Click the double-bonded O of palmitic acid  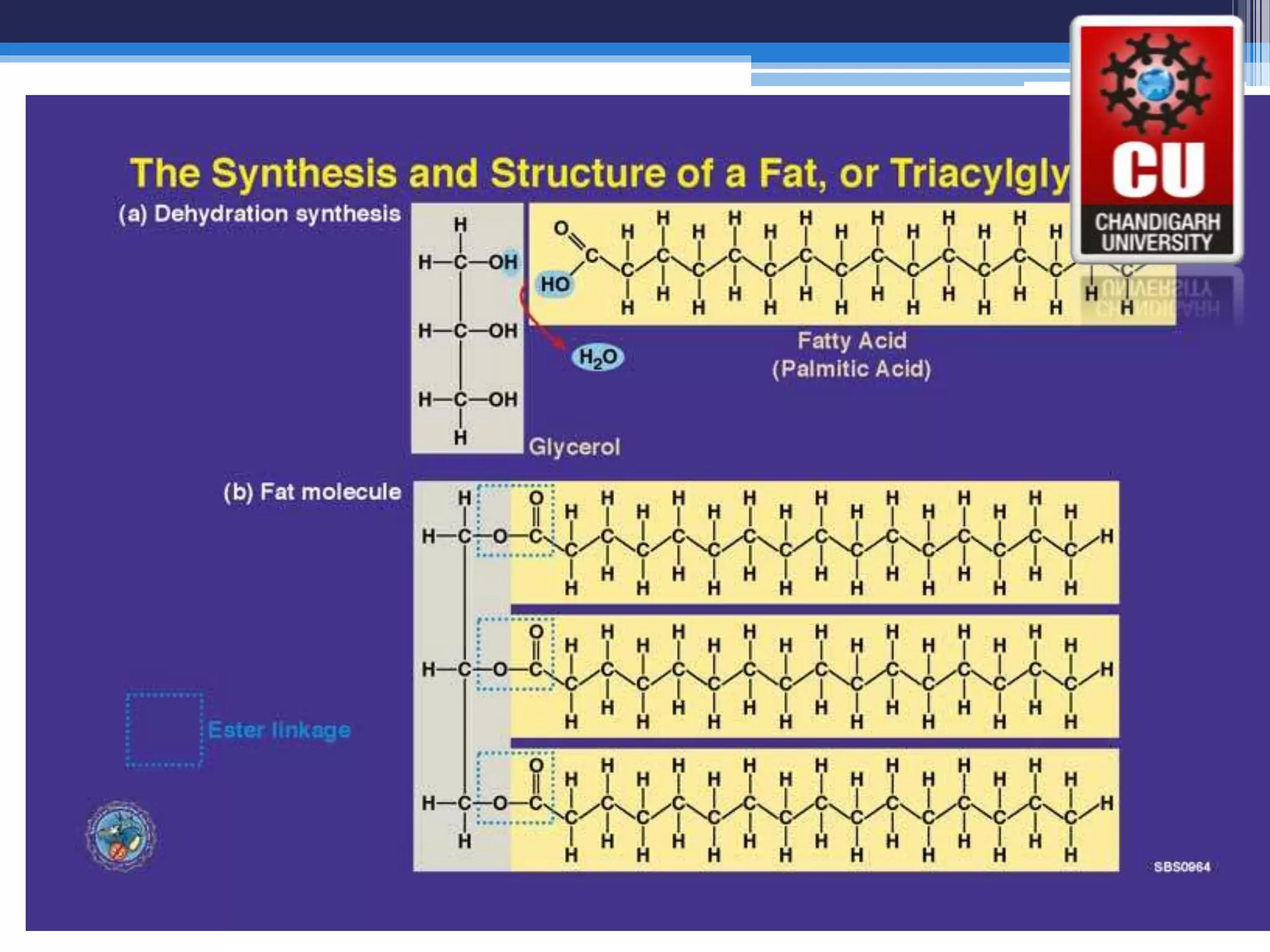[561, 229]
